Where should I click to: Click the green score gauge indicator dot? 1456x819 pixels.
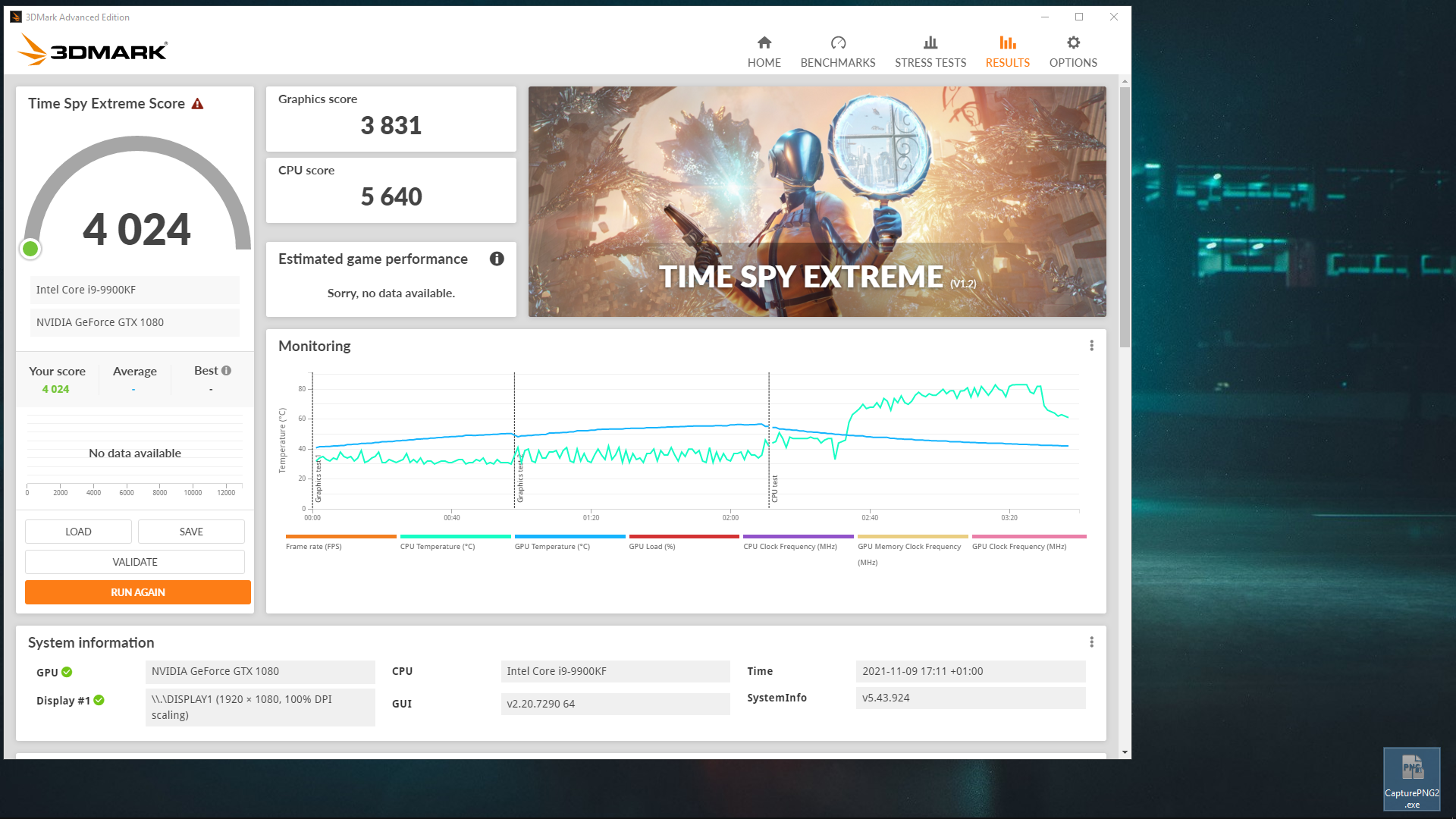coord(30,249)
